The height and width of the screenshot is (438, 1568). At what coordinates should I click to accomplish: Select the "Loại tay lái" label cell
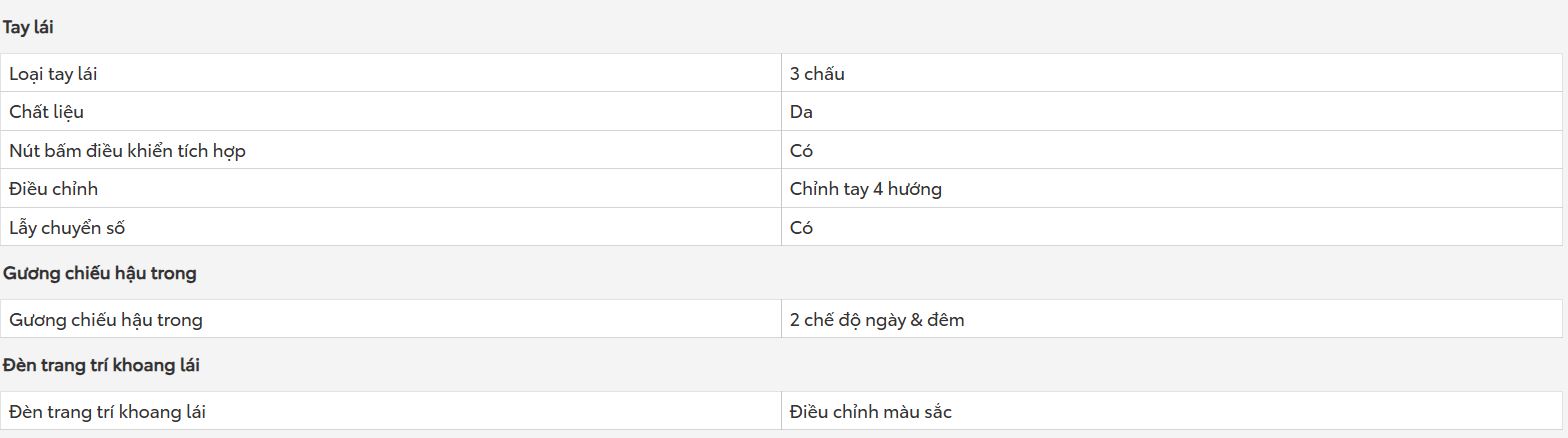point(391,73)
